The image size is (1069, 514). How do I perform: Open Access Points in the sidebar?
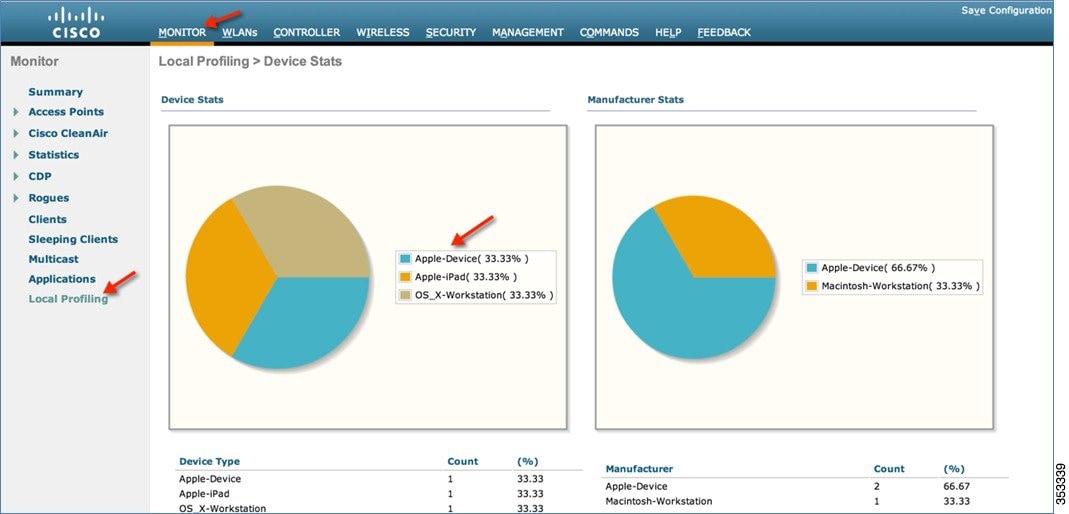coord(66,112)
